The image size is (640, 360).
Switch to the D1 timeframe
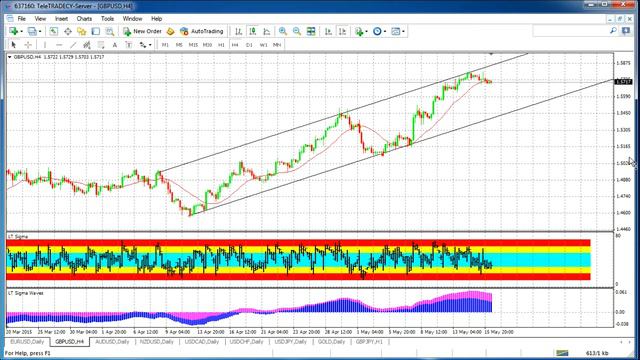tap(249, 45)
